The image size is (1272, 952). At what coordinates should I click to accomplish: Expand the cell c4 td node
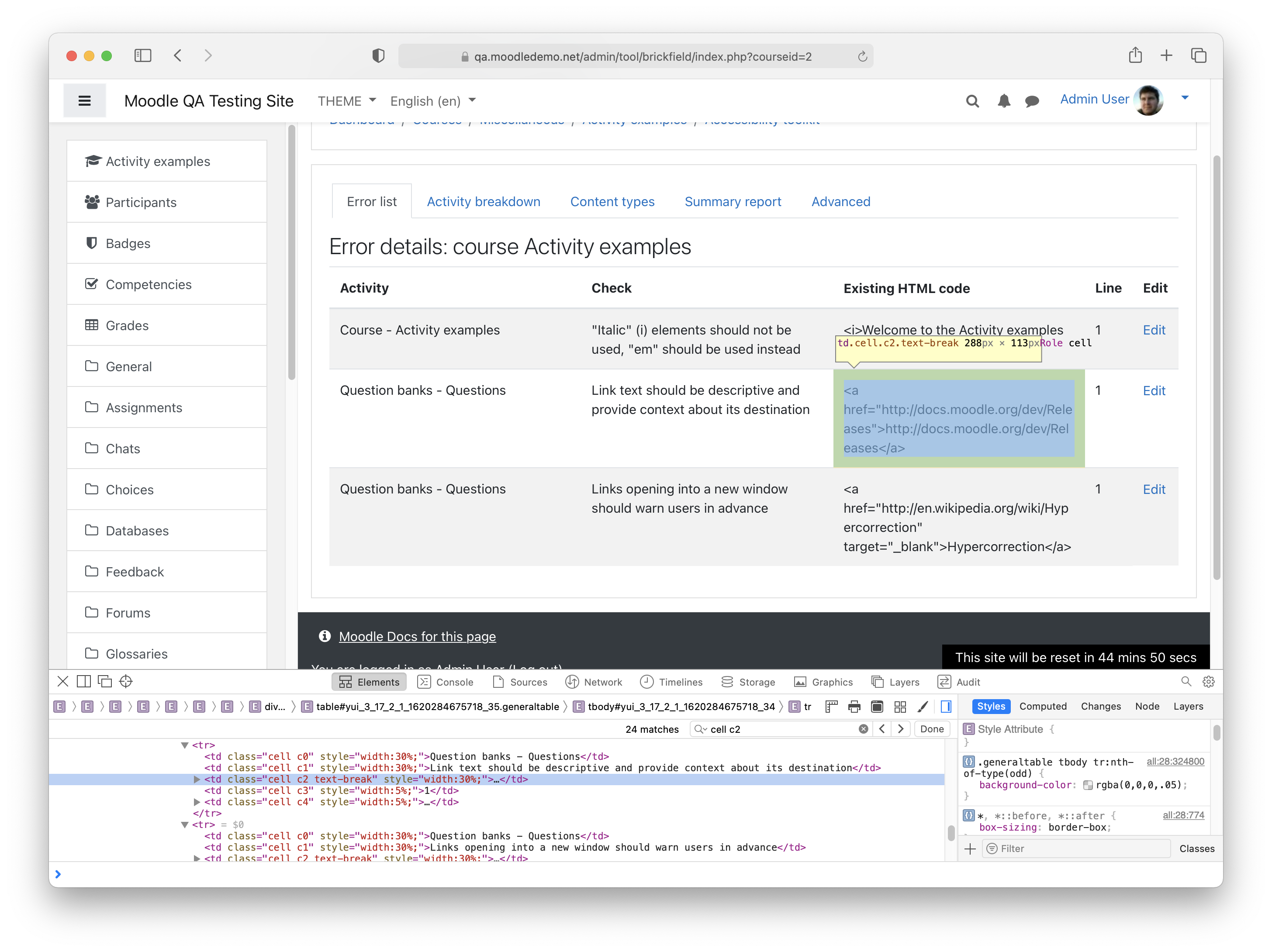pos(197,802)
